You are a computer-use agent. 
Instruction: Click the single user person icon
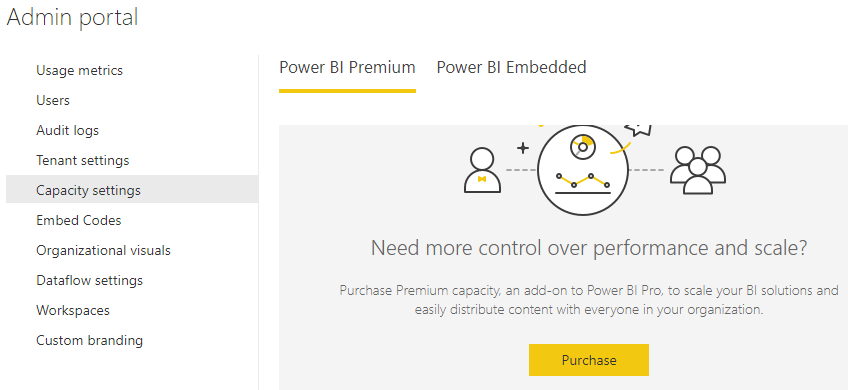click(482, 170)
